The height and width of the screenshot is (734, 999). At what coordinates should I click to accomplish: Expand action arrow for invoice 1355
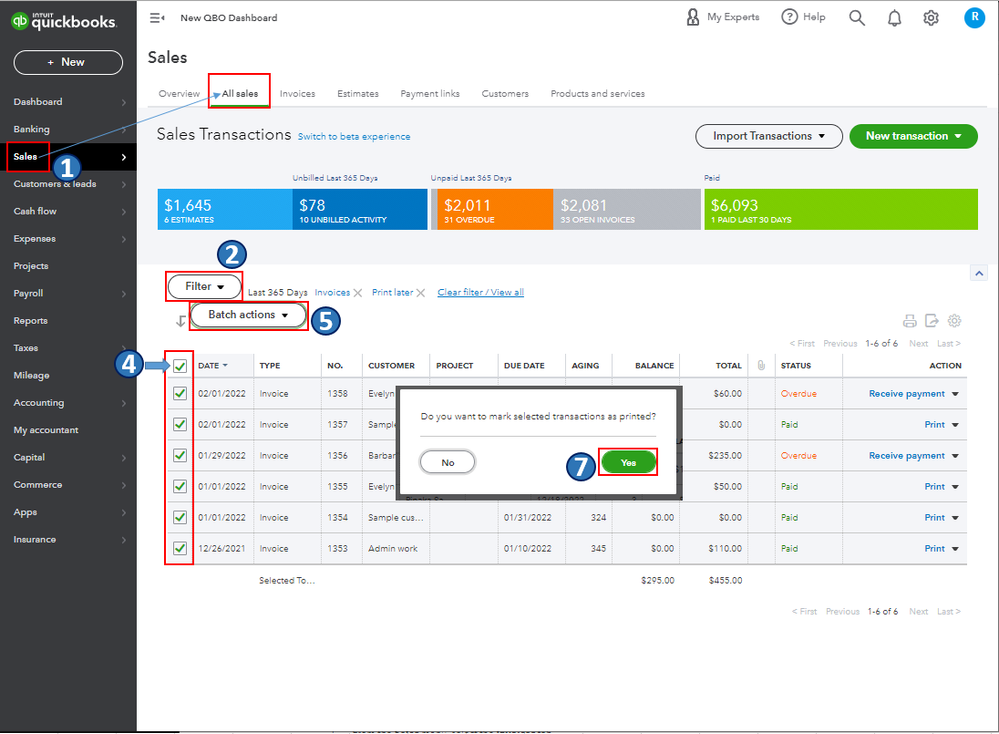coord(955,487)
